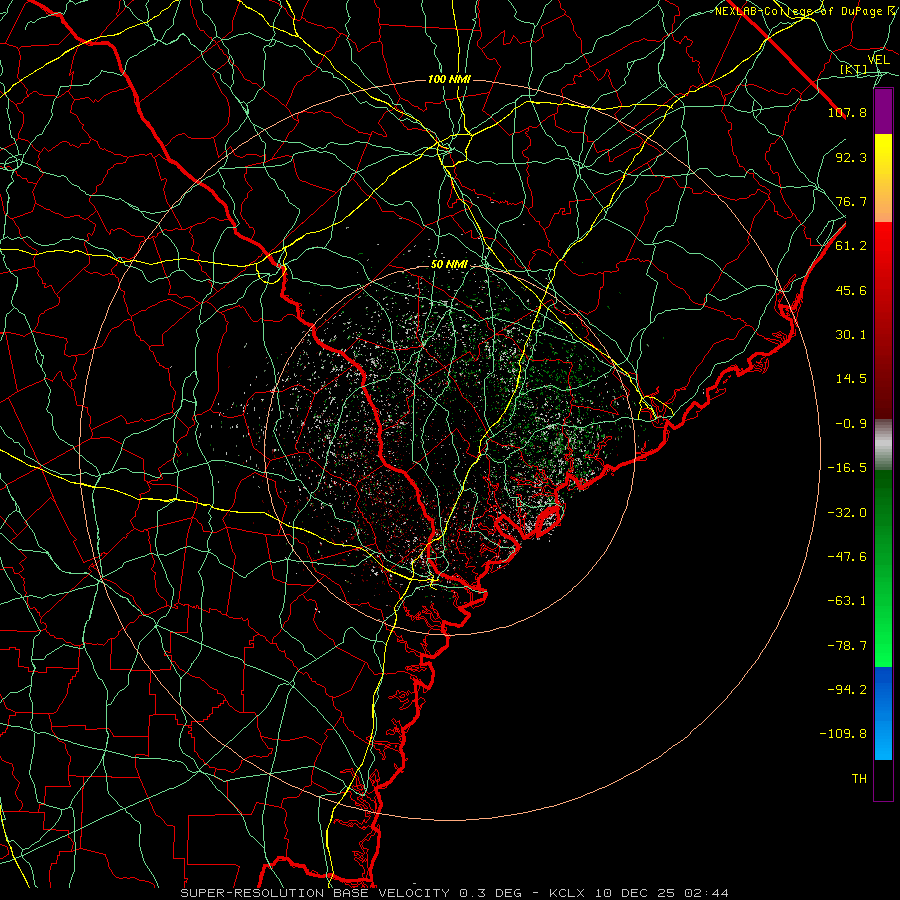Click the gray near-zero segment of color bar

coord(883,444)
